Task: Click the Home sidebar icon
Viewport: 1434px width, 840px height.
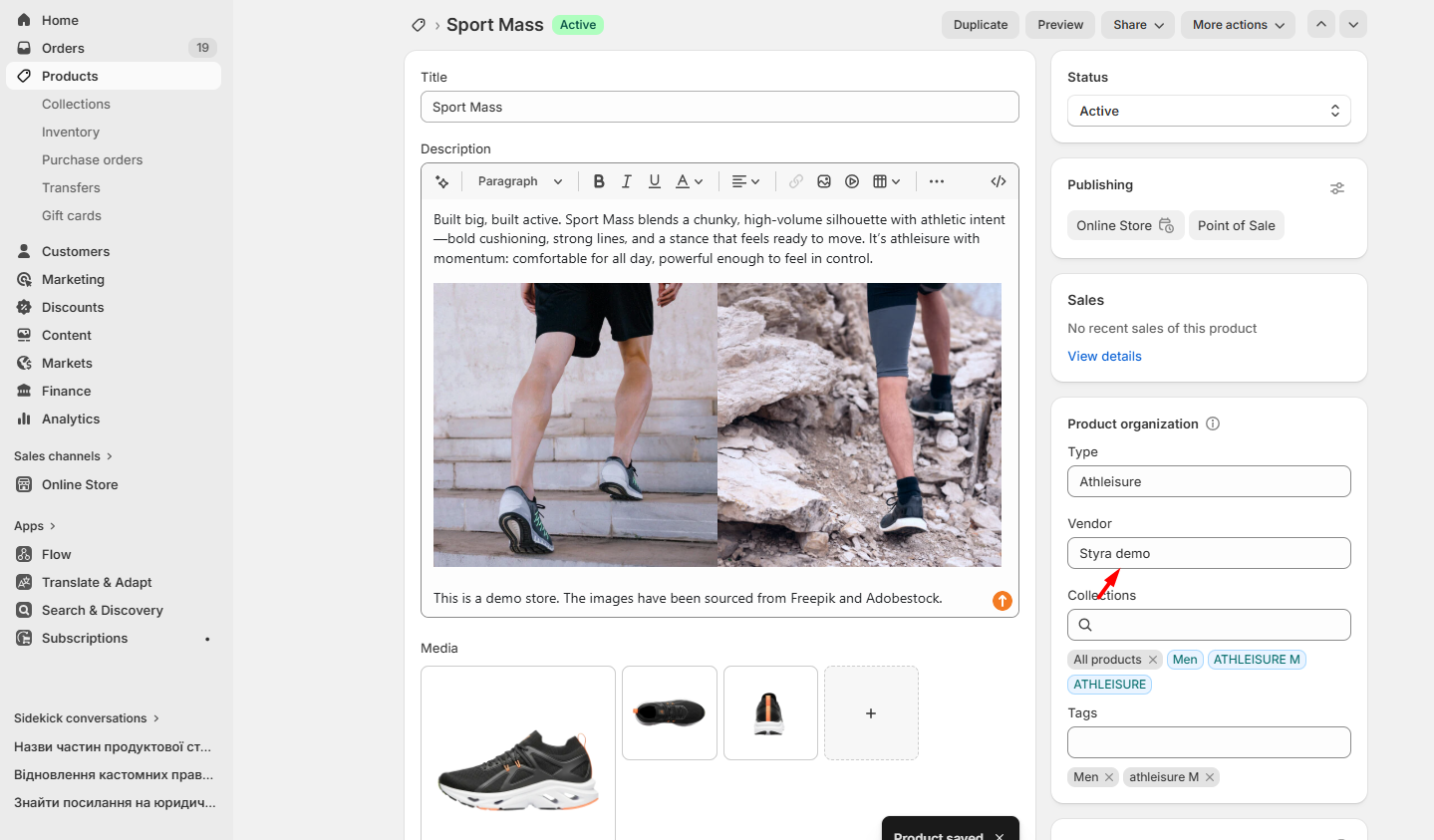Action: (x=24, y=20)
